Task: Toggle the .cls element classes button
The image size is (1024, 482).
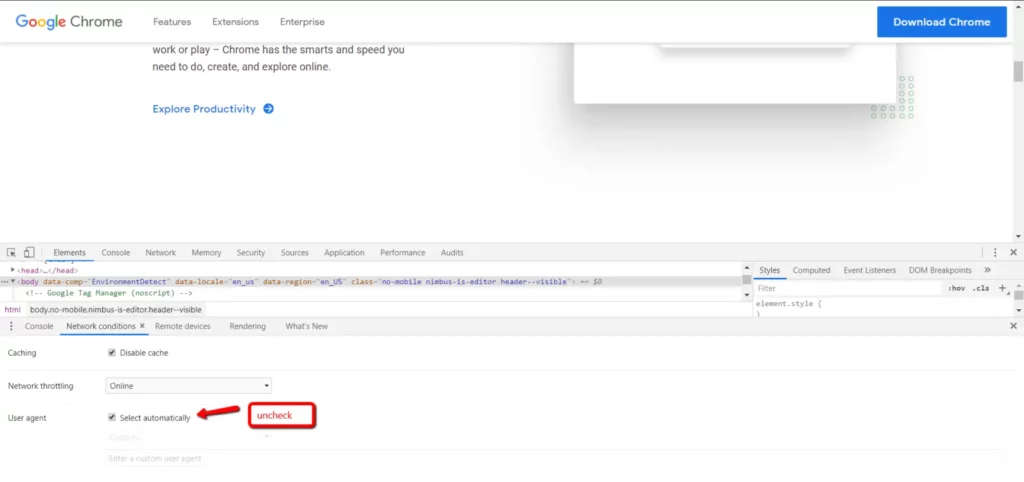Action: (981, 288)
